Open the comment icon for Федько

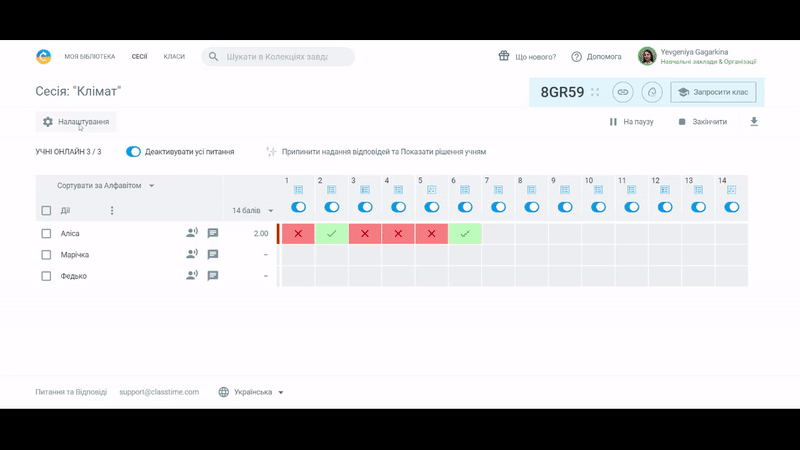click(213, 276)
